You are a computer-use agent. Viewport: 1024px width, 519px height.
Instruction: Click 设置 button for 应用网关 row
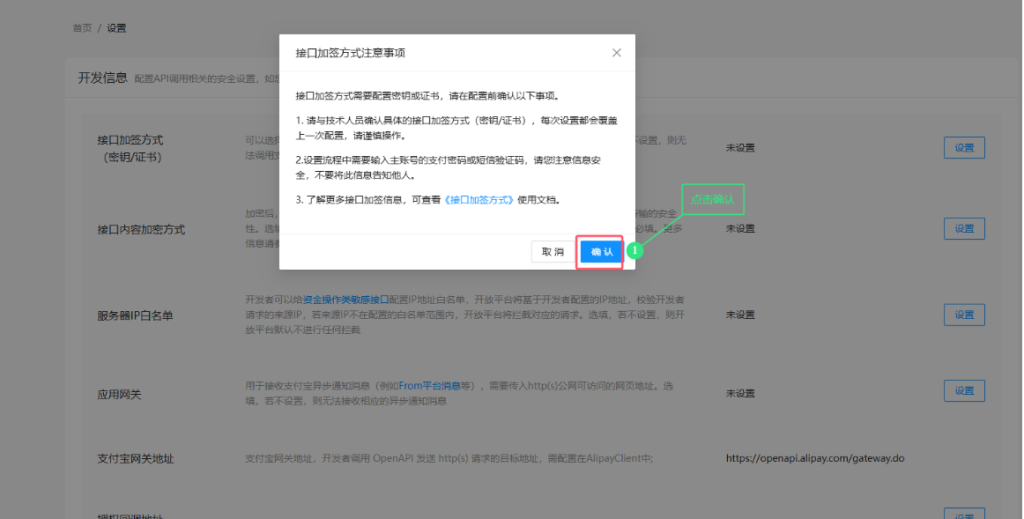click(964, 390)
